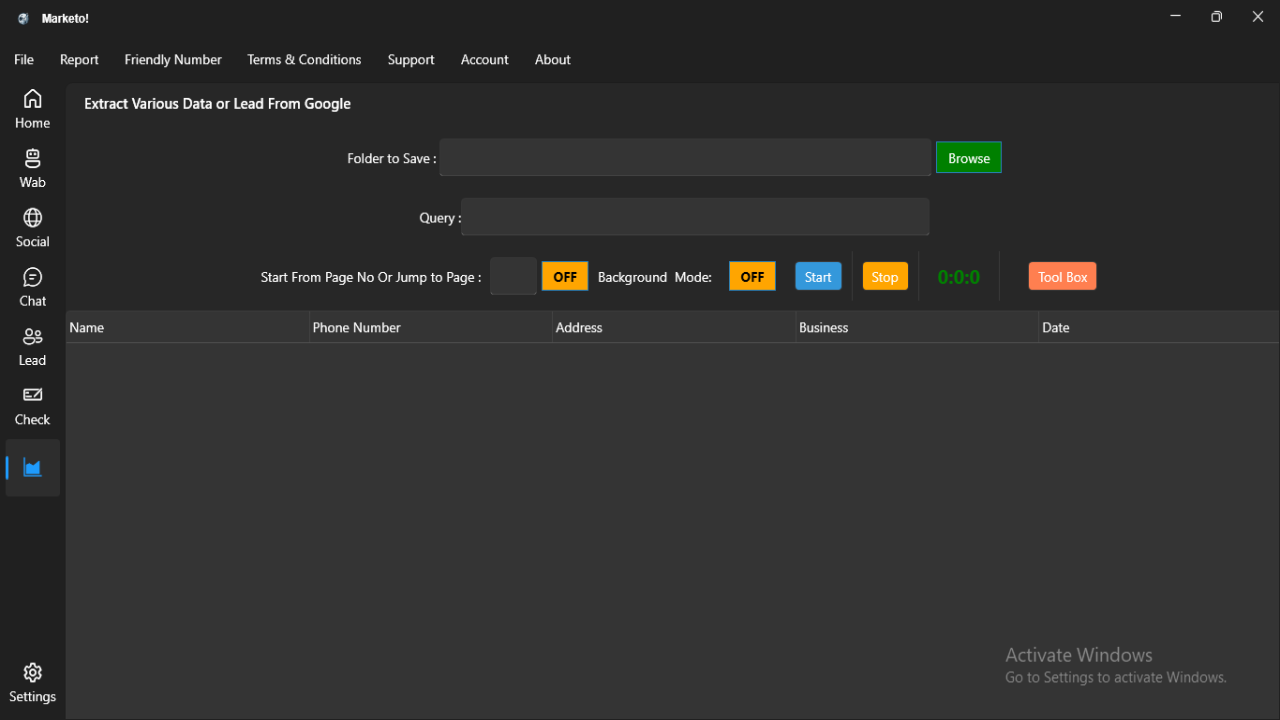Open the Home panel from sidebar
The image size is (1280, 720).
tap(32, 107)
